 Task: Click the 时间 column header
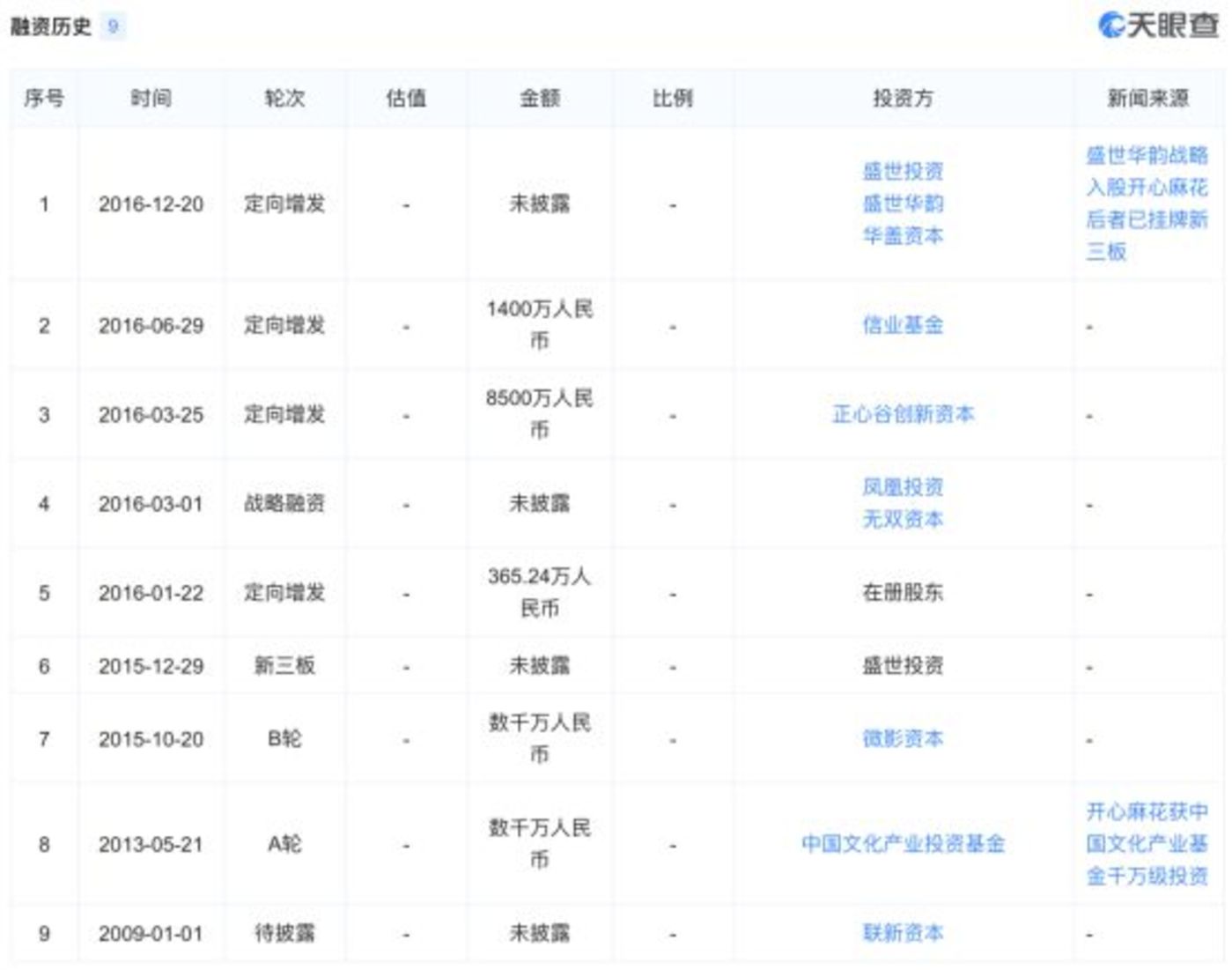(151, 98)
